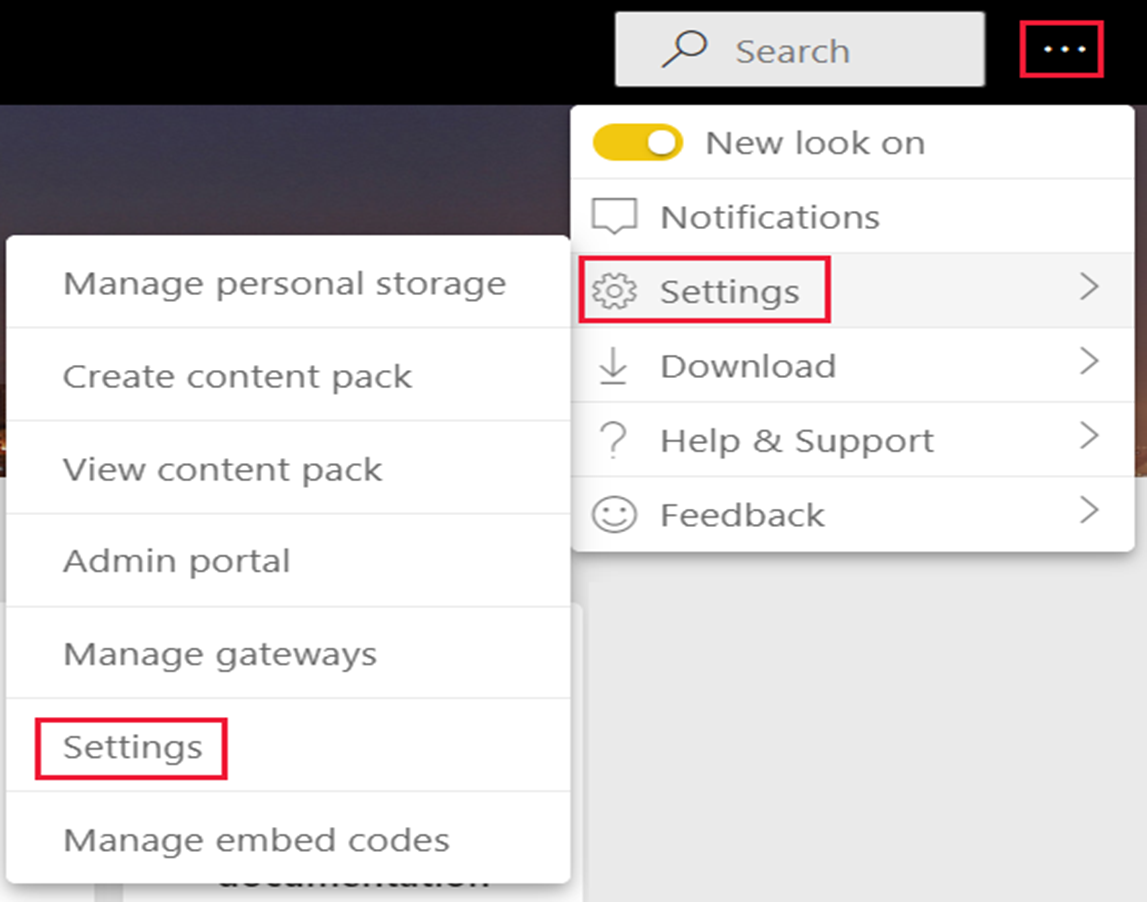Expand the Settings submenu chevron
Viewport: 1147px width, 902px height.
(x=1089, y=287)
